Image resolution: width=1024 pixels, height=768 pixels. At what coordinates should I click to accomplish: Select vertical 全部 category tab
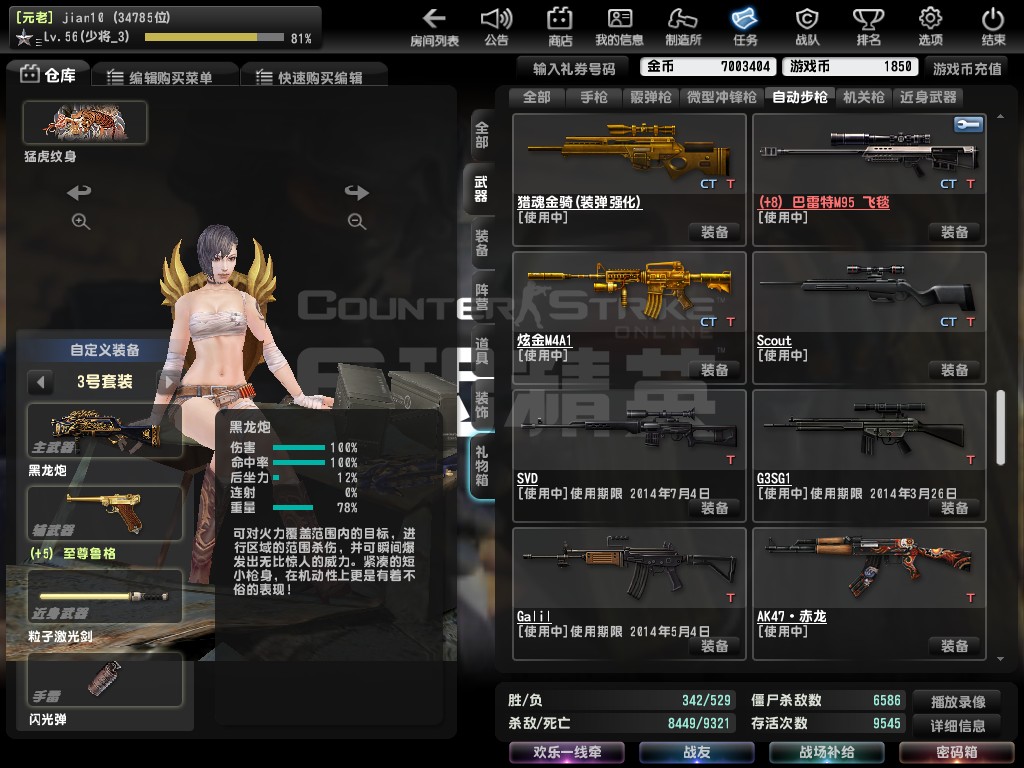[481, 135]
